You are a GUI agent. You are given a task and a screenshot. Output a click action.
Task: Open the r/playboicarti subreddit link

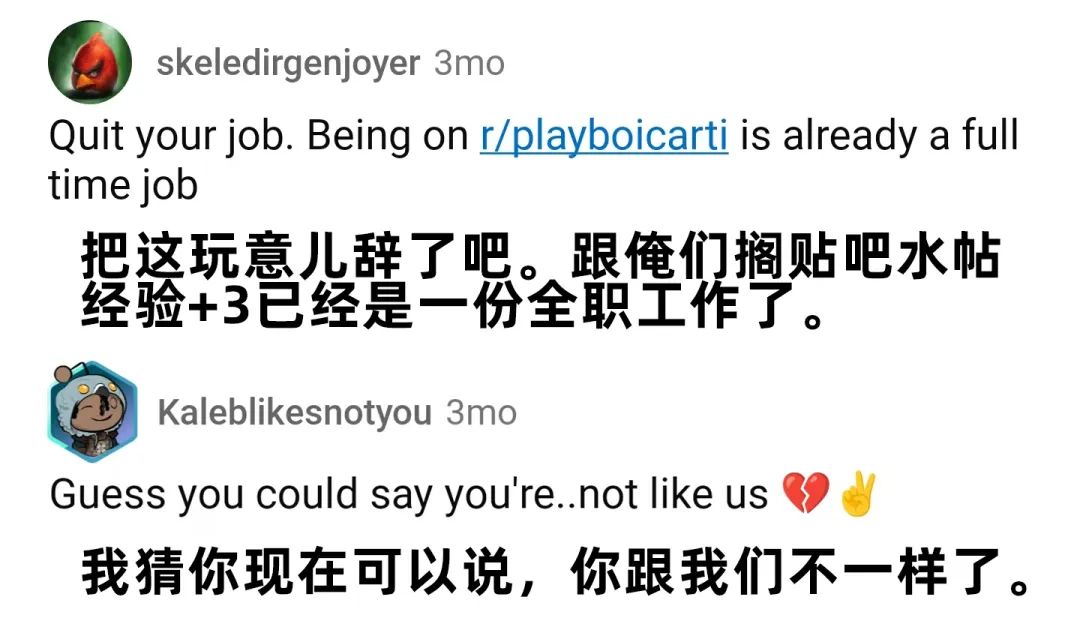603,136
